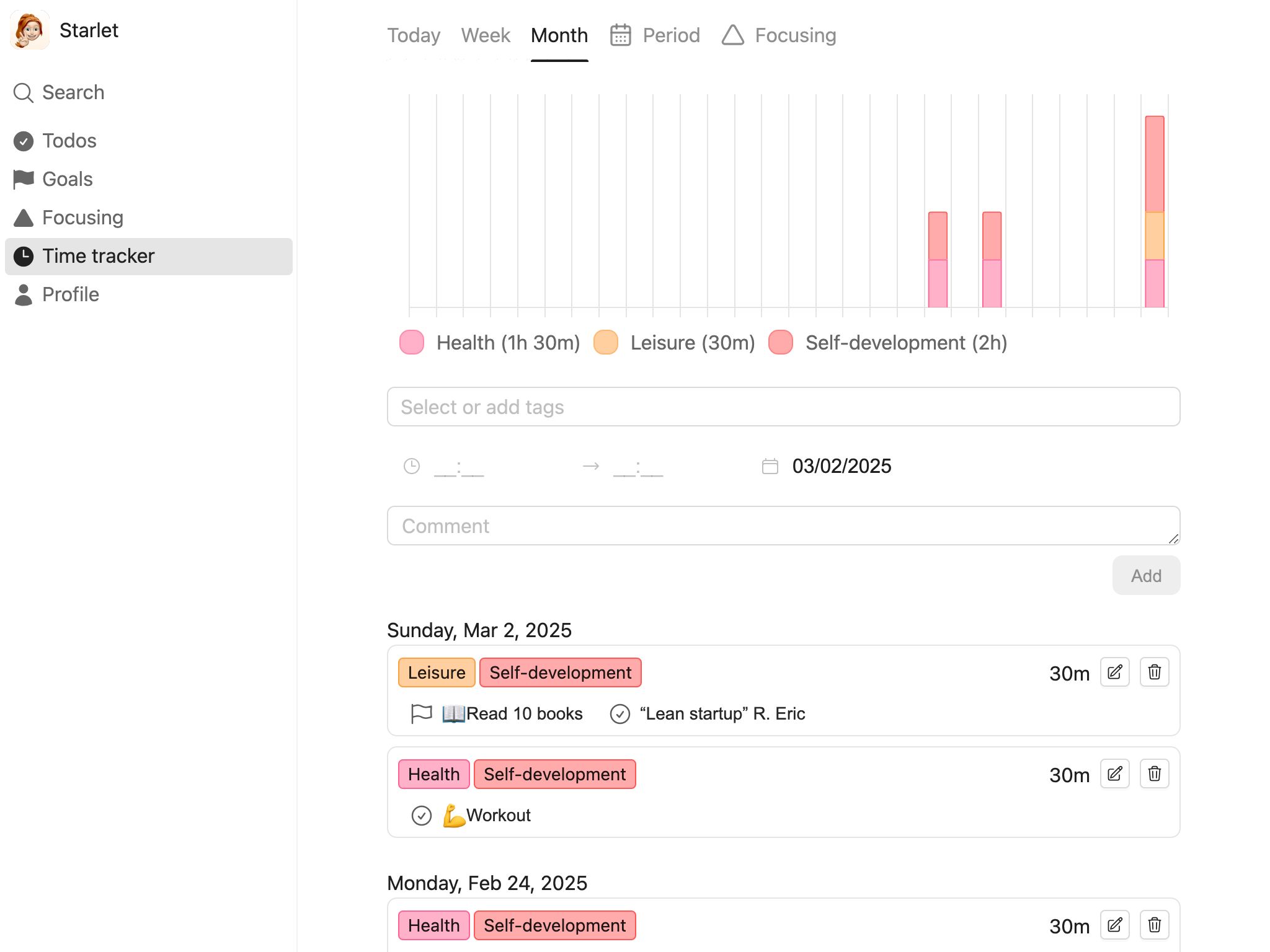Open the Period tab
Image resolution: width=1270 pixels, height=952 pixels.
click(x=655, y=35)
